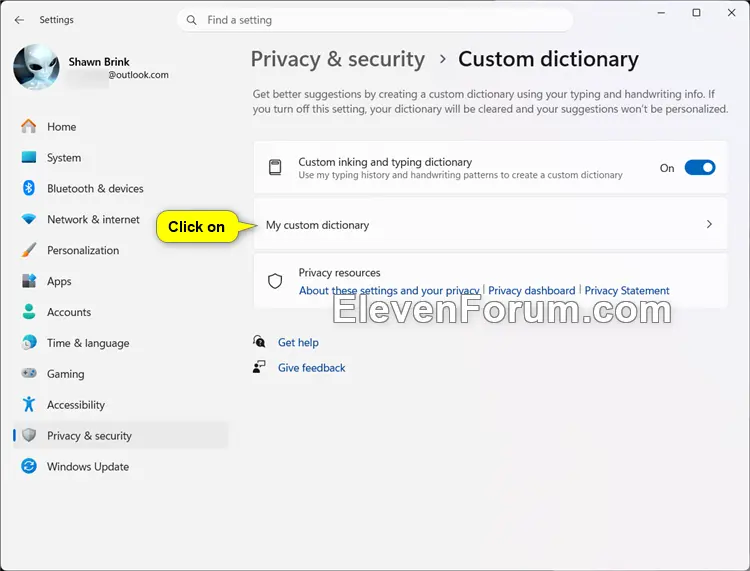750x571 pixels.
Task: Open the Accounts category
Action: [x=121, y=312]
